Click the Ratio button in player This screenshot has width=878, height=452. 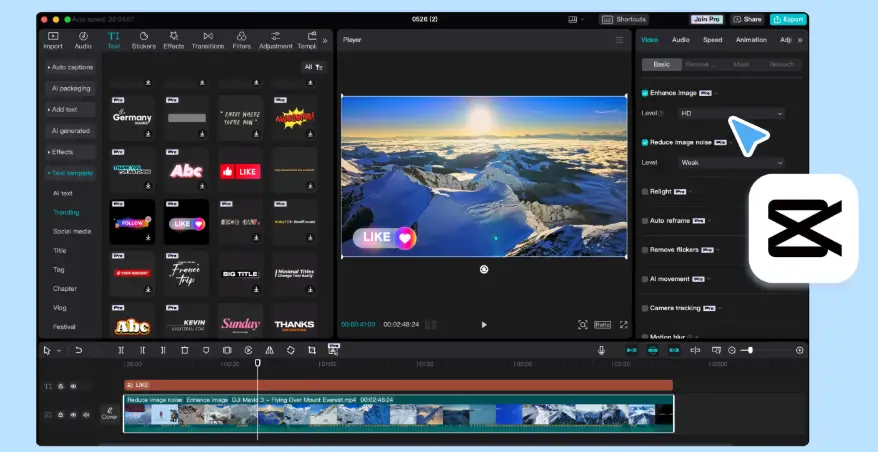[x=603, y=325]
